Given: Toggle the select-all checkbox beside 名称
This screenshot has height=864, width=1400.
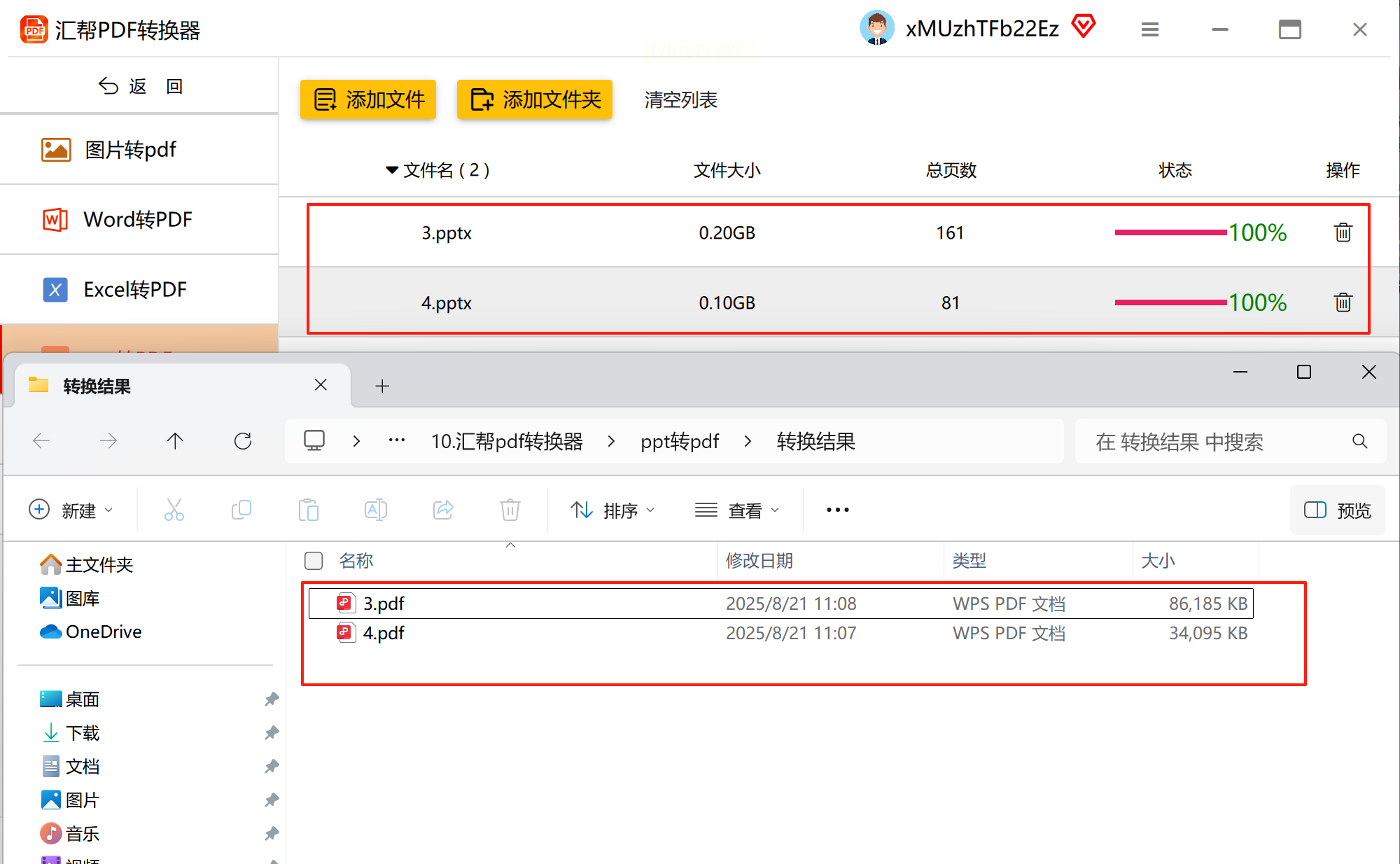Looking at the screenshot, I should pyautogui.click(x=314, y=561).
